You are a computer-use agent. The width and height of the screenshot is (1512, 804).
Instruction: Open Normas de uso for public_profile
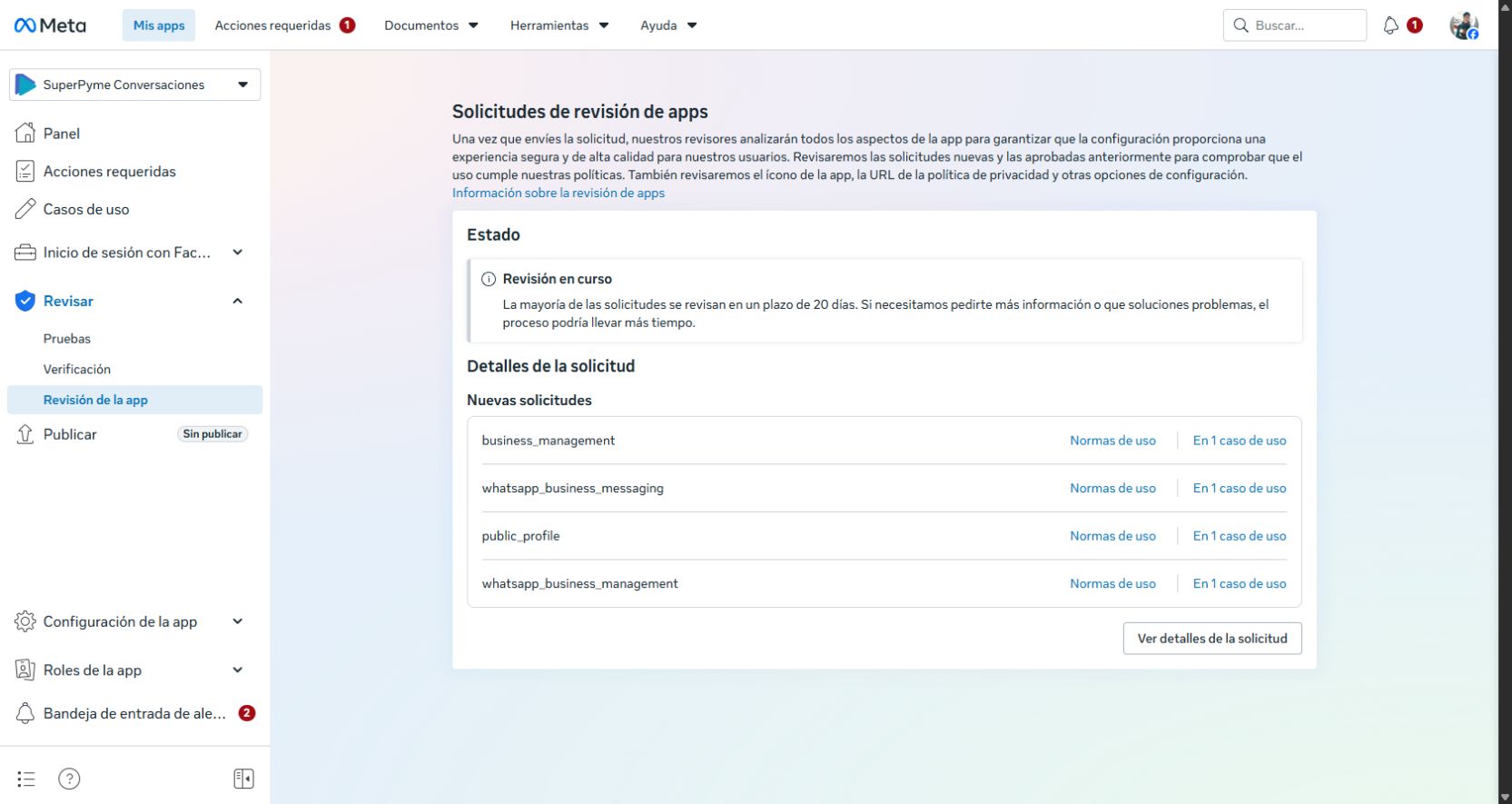pos(1112,536)
